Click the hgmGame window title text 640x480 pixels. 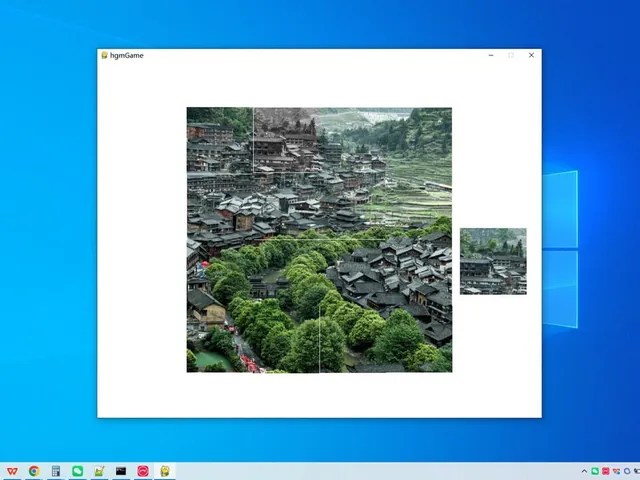click(127, 56)
